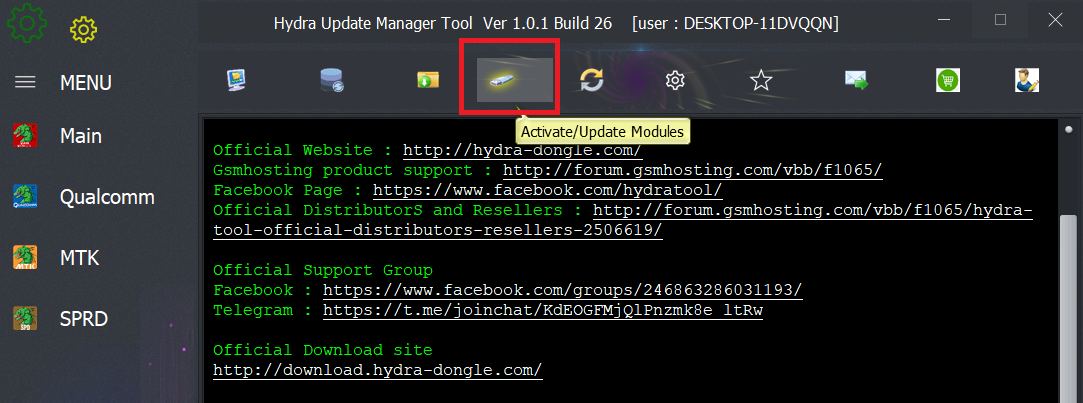Close the Hydra Update Manager window
The image size is (1083, 403).
coord(1055,20)
